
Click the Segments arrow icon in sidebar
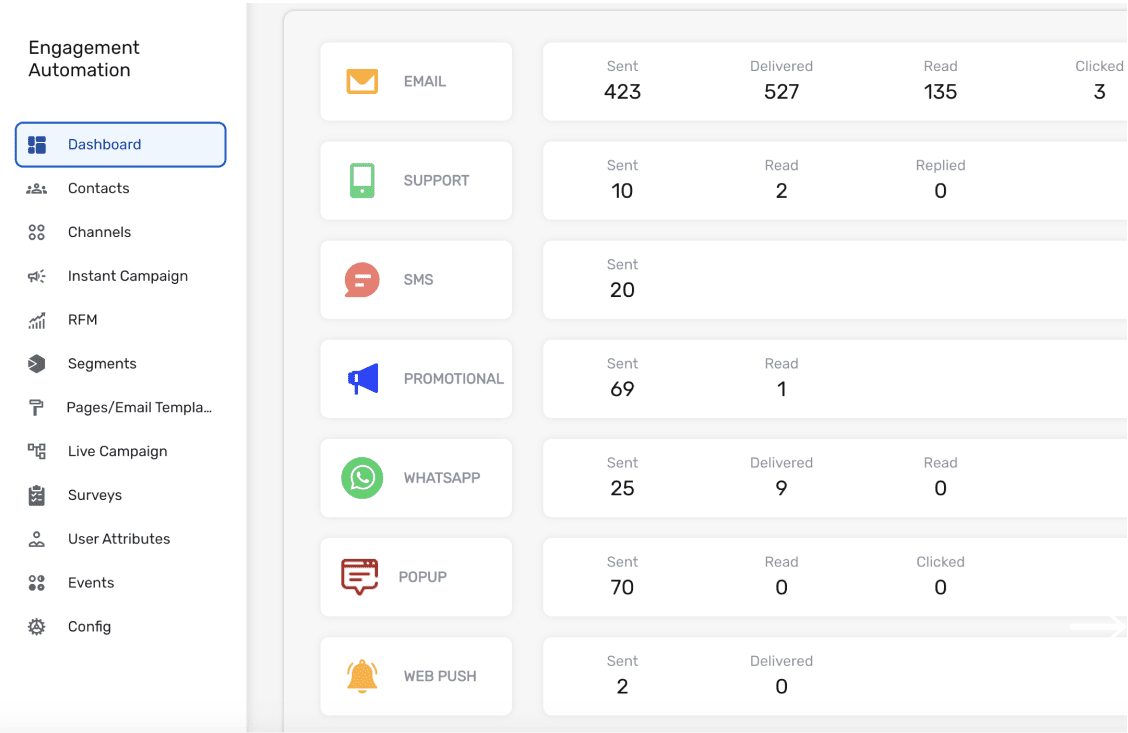37,363
